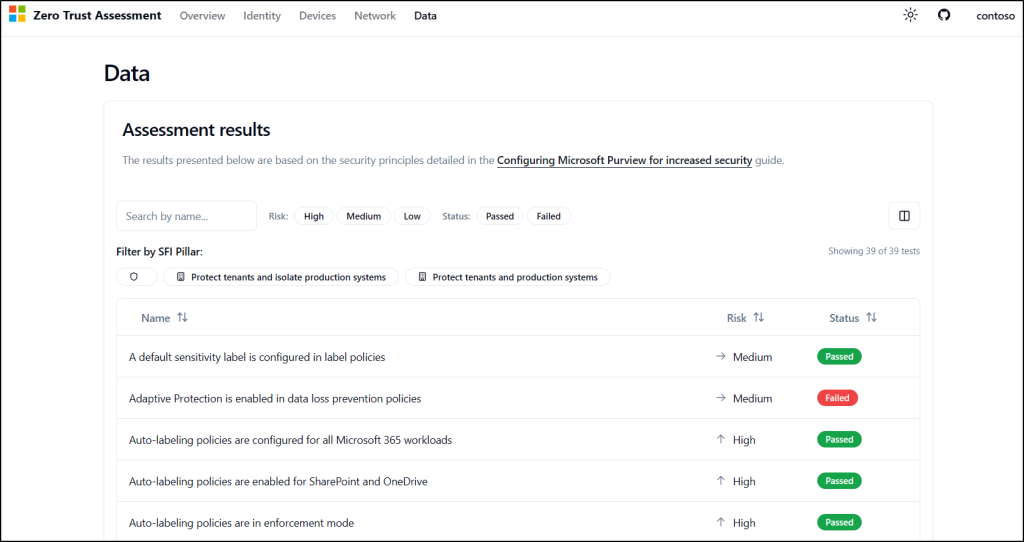This screenshot has height=542, width=1024.
Task: Open Adaptive Protection test row
Action: (x=518, y=398)
